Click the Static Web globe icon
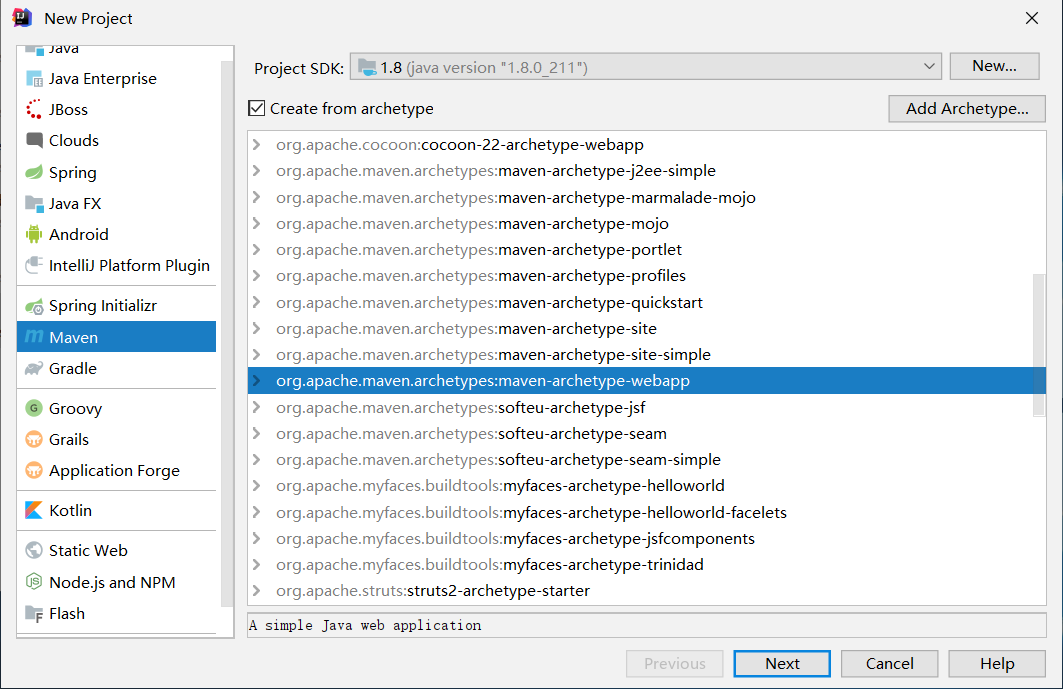 click(34, 550)
